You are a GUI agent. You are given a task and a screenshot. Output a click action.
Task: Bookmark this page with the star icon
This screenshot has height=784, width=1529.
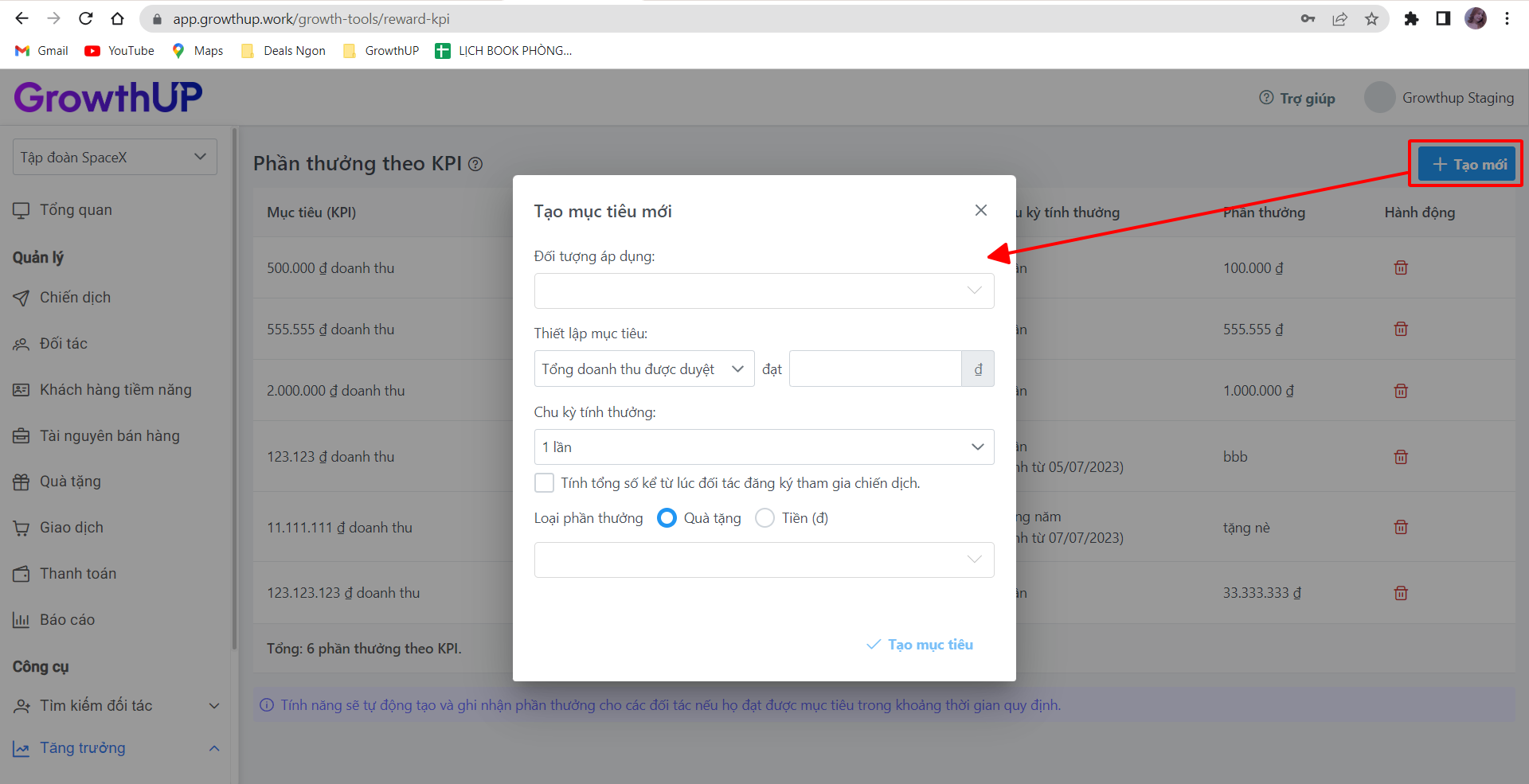coord(1371,19)
